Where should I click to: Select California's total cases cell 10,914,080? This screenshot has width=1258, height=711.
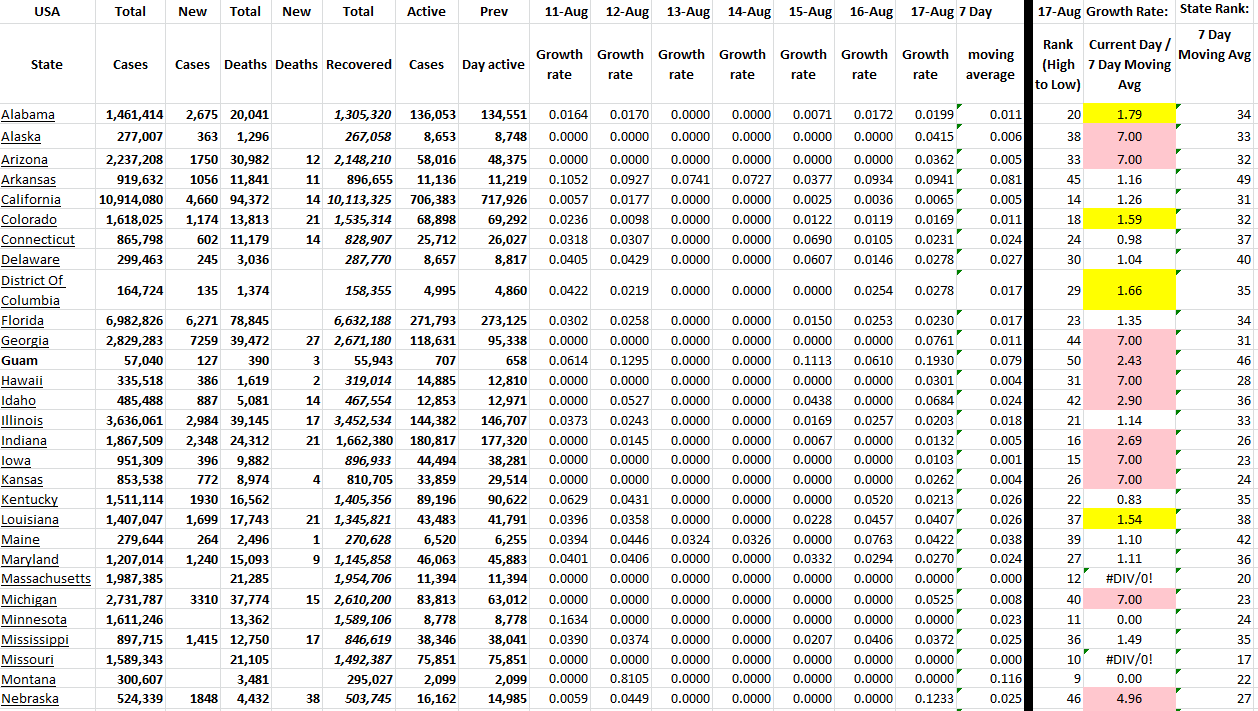[131, 200]
